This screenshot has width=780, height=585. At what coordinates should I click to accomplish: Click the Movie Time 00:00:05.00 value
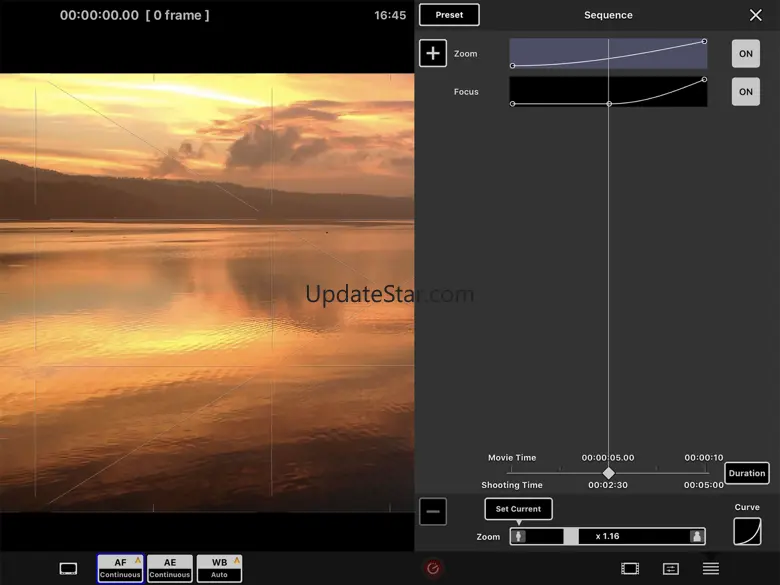pyautogui.click(x=608, y=457)
